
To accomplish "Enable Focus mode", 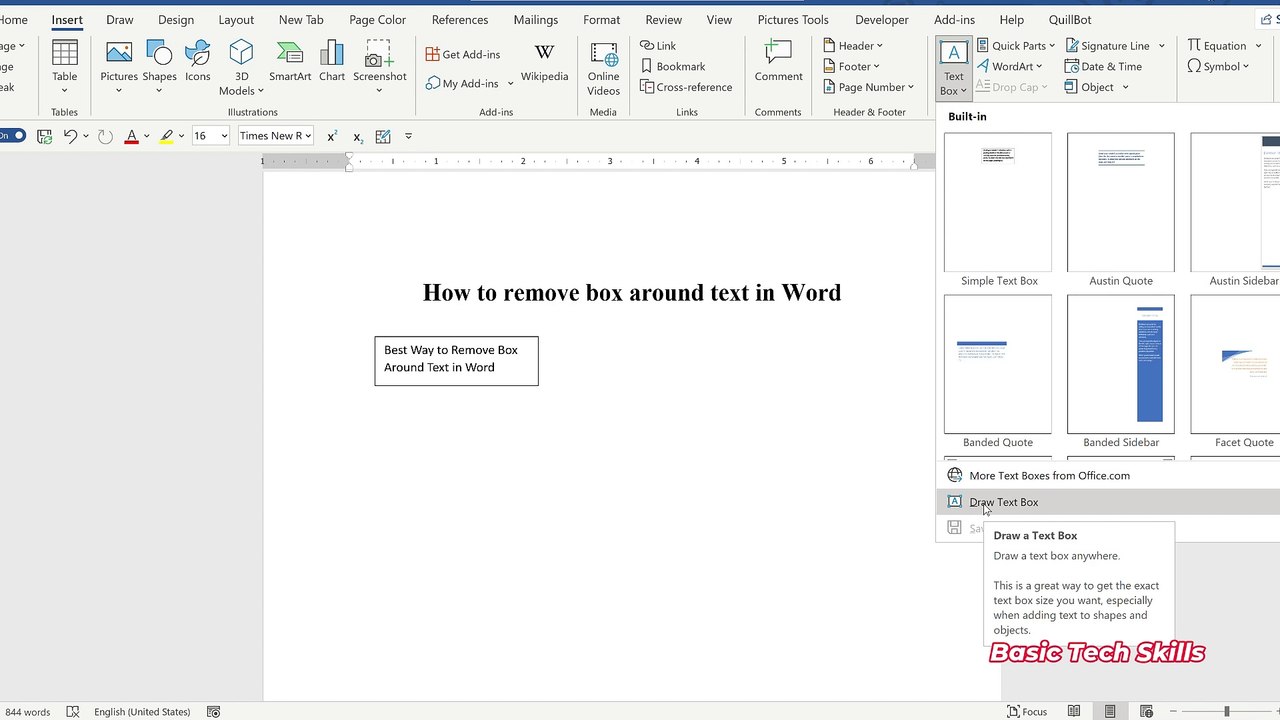I will click(x=1027, y=712).
